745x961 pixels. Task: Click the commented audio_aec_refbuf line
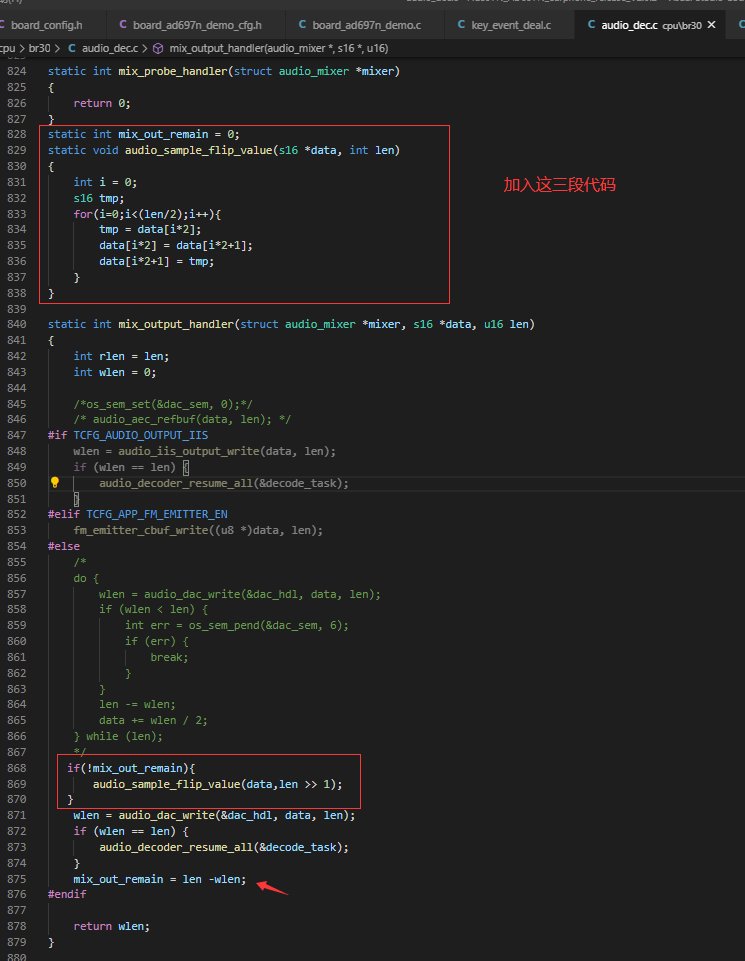(183, 419)
